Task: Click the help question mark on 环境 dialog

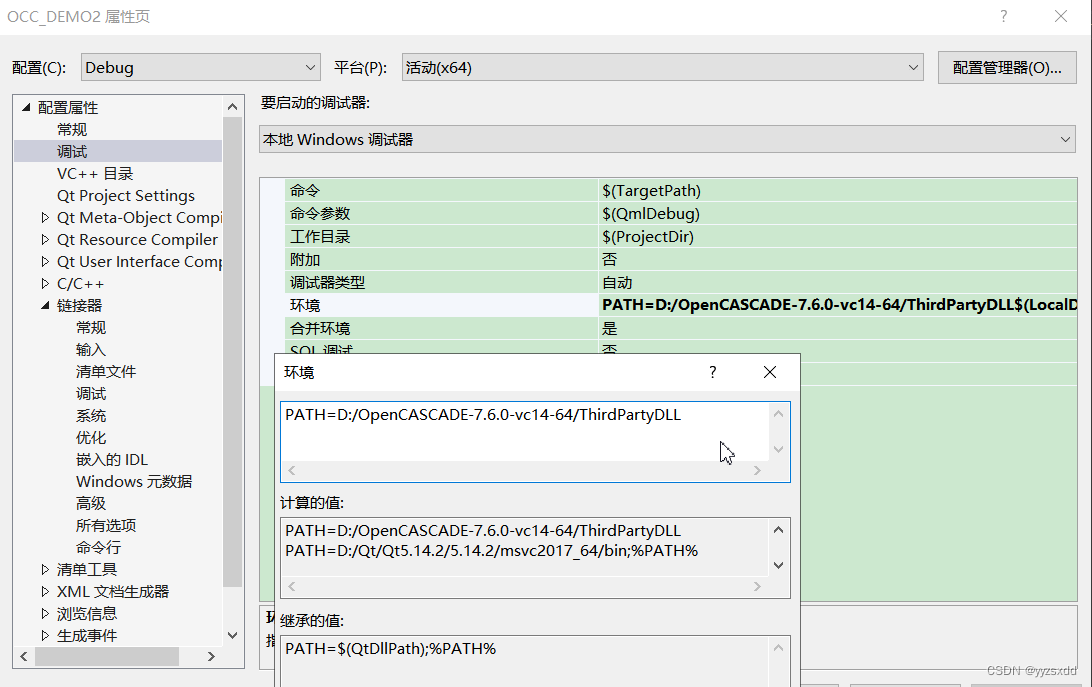Action: pos(712,371)
